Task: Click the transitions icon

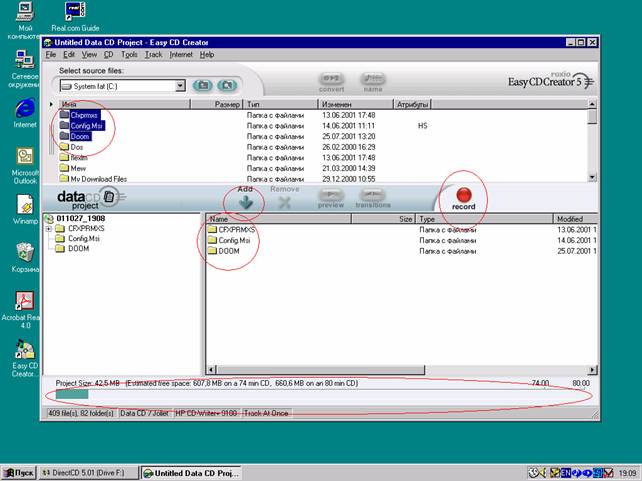Action: point(373,197)
